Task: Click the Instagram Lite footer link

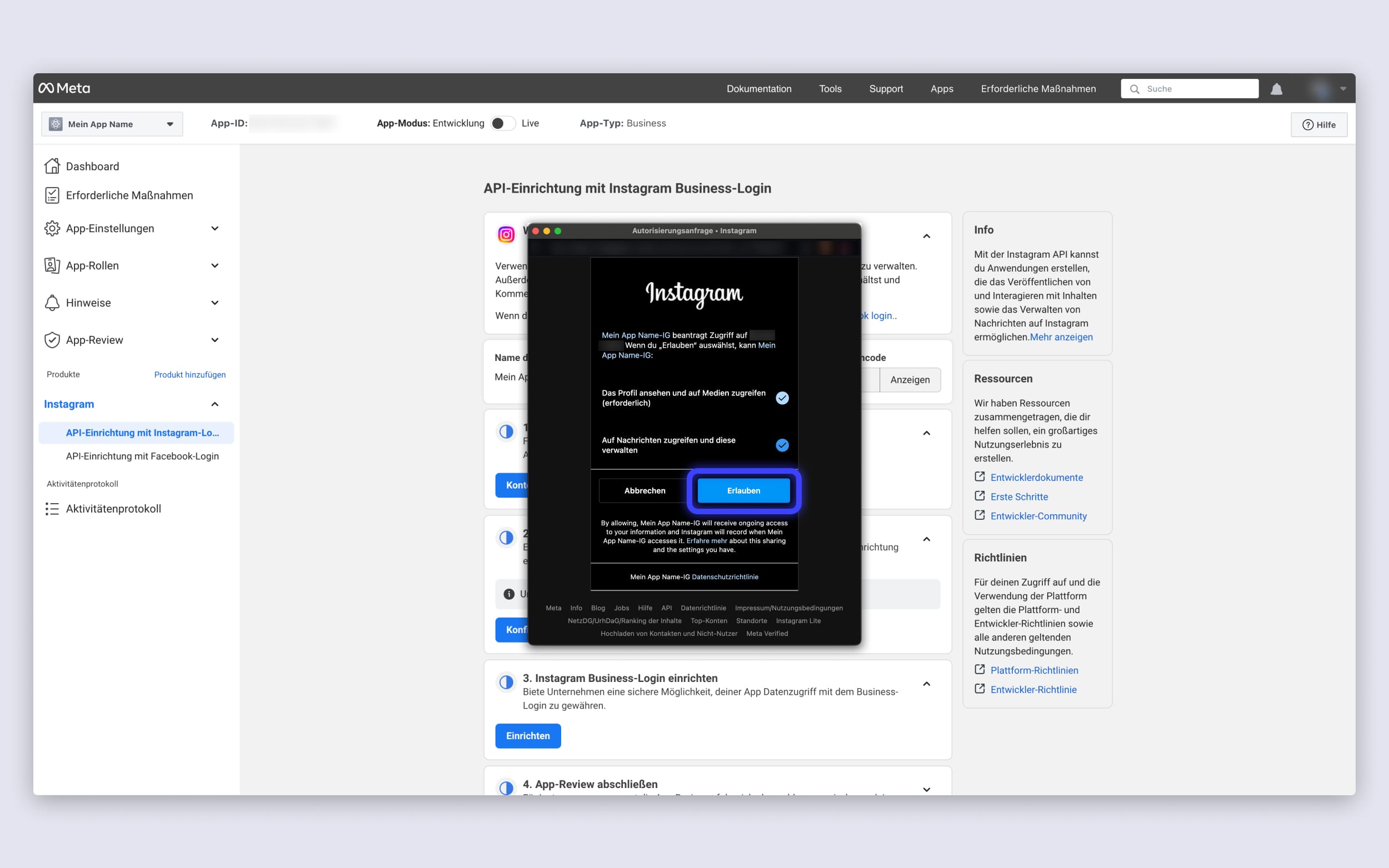Action: point(798,621)
